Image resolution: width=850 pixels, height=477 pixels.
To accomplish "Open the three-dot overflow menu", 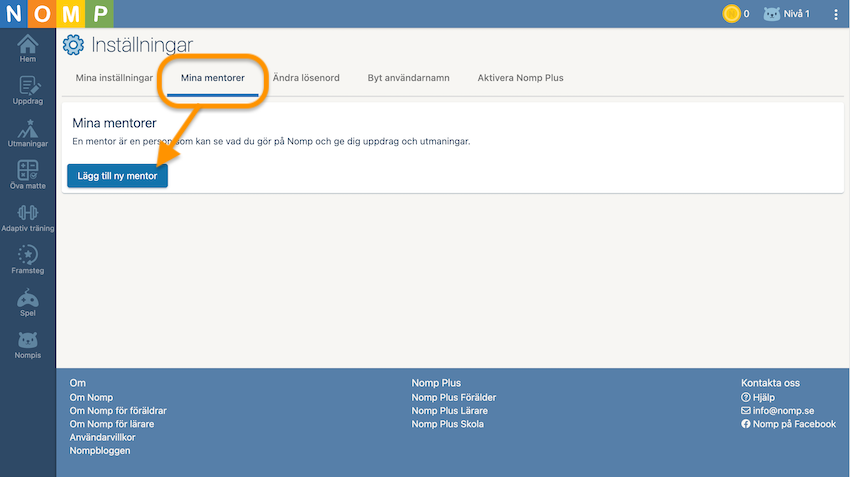I will click(x=835, y=15).
